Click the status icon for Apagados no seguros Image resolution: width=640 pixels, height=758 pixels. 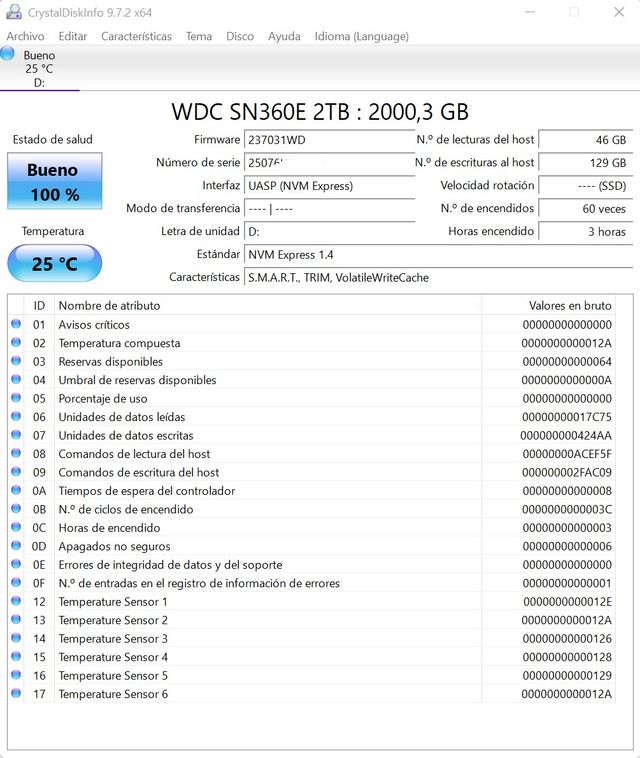click(16, 545)
